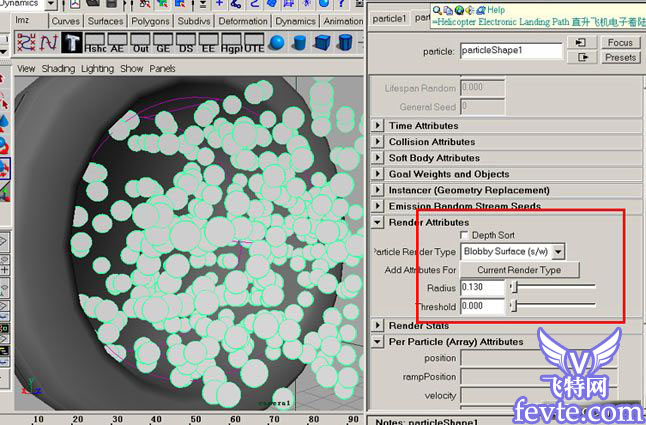Click the Current Render Type button
The height and width of the screenshot is (425, 646).
(519, 270)
